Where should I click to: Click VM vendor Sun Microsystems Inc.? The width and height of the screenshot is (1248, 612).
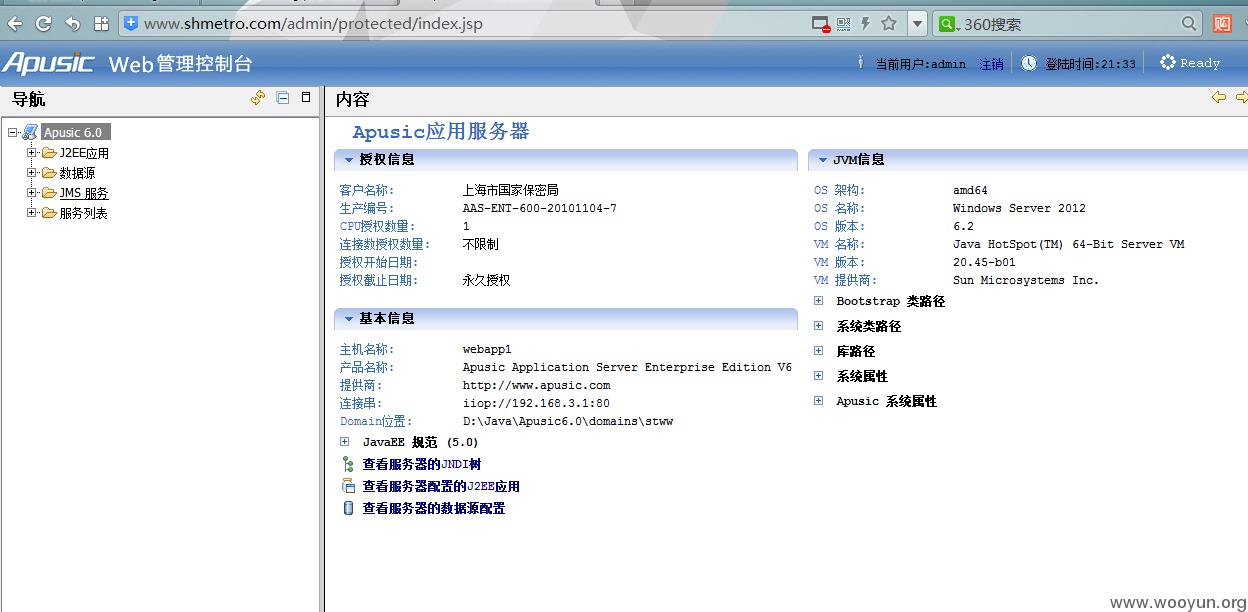point(1026,280)
